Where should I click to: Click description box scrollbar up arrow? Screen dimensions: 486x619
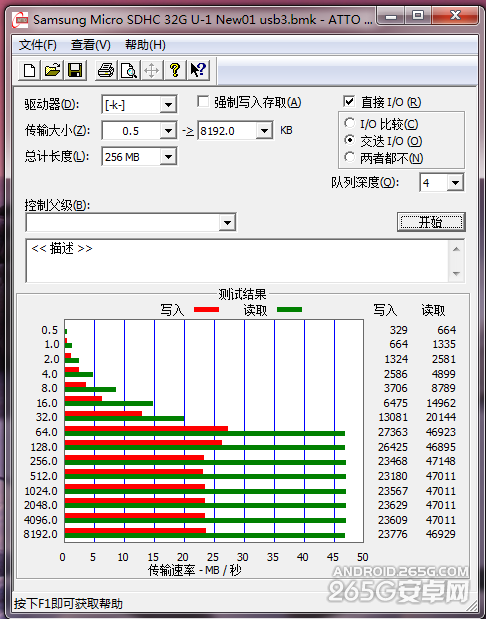pyautogui.click(x=457, y=249)
